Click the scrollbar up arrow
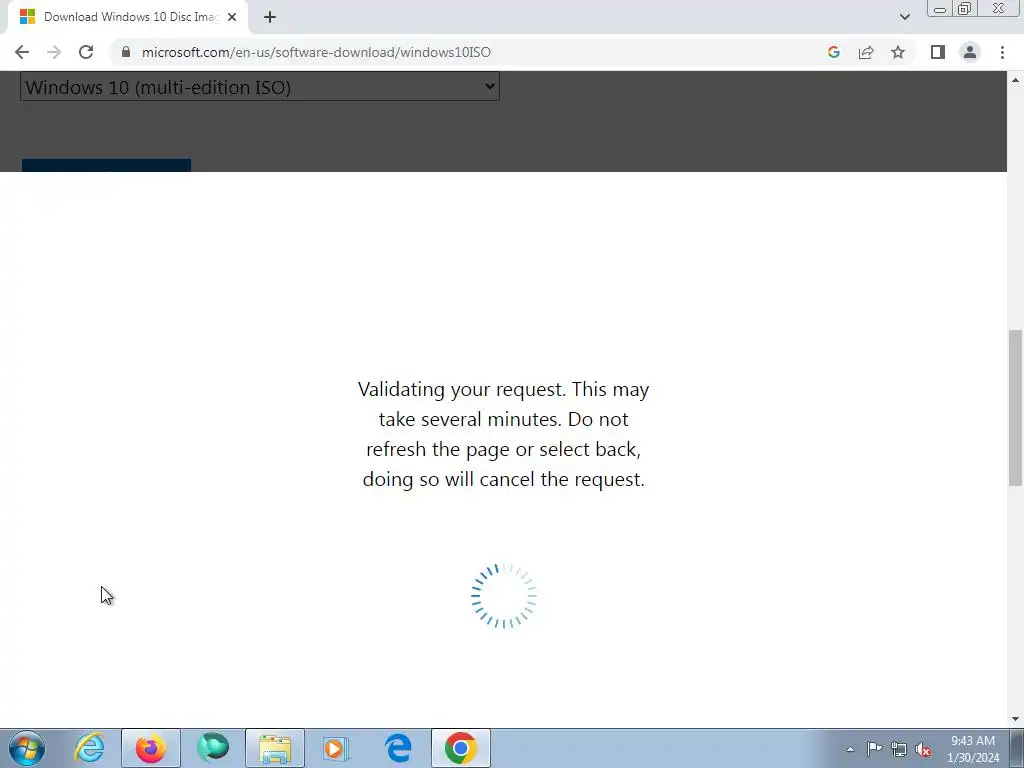 pos(1016,80)
